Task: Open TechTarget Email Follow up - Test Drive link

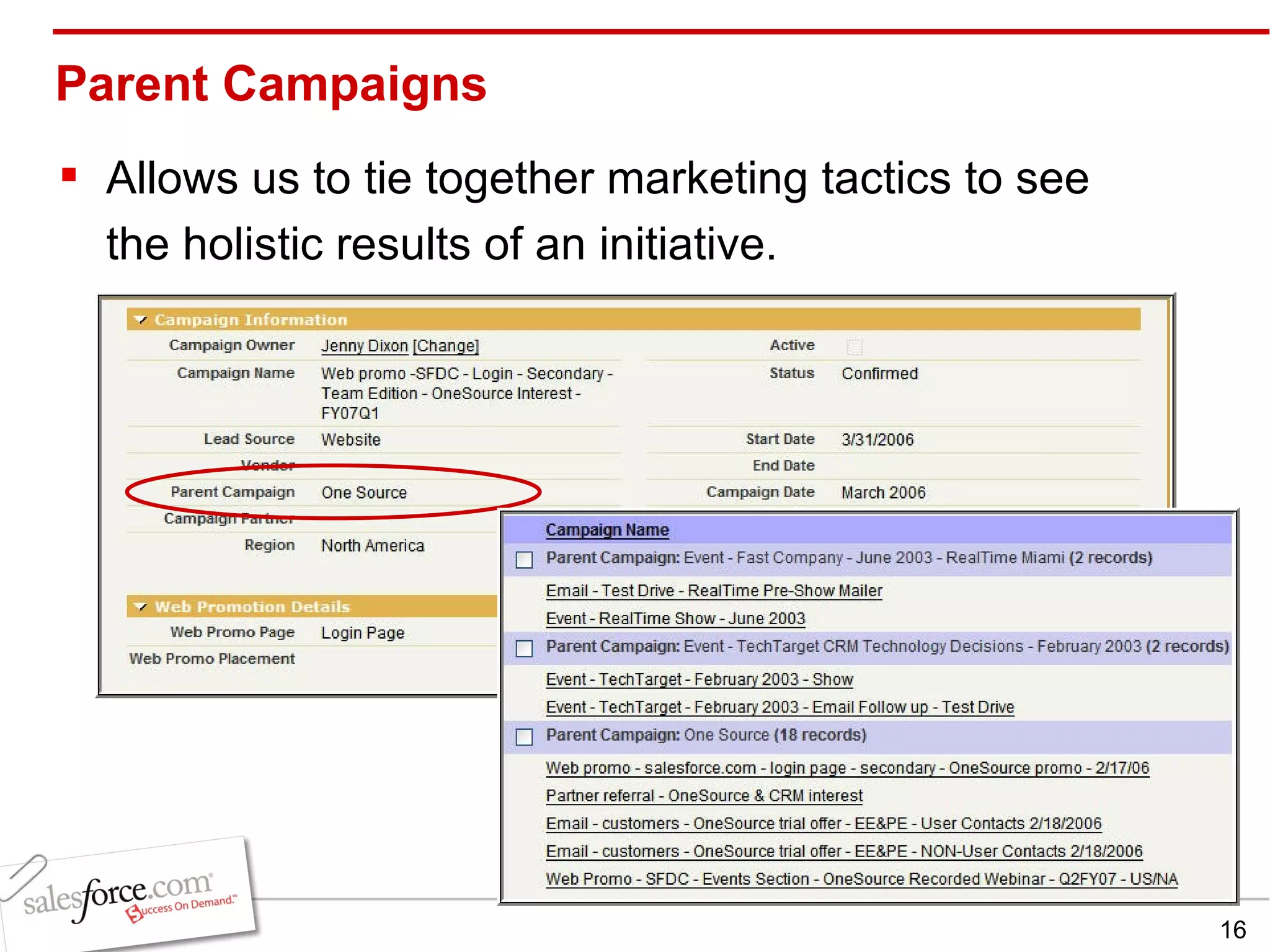Action: pyautogui.click(x=780, y=707)
